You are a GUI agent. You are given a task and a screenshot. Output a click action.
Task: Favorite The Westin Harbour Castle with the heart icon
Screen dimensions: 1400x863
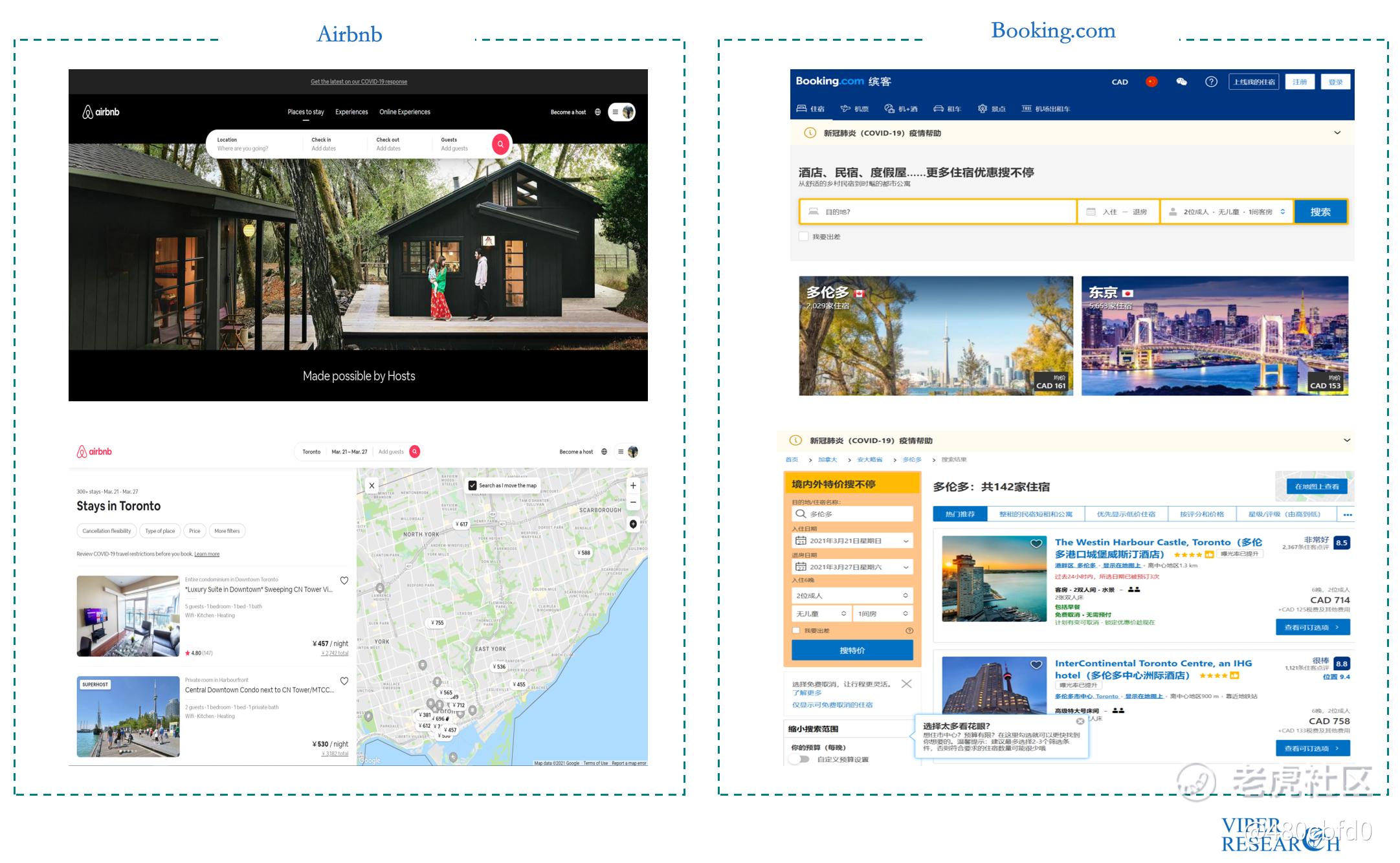(1036, 543)
